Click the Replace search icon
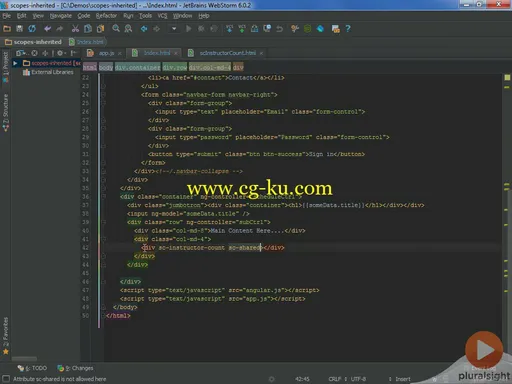The height and width of the screenshot is (384, 512). [x=128, y=29]
